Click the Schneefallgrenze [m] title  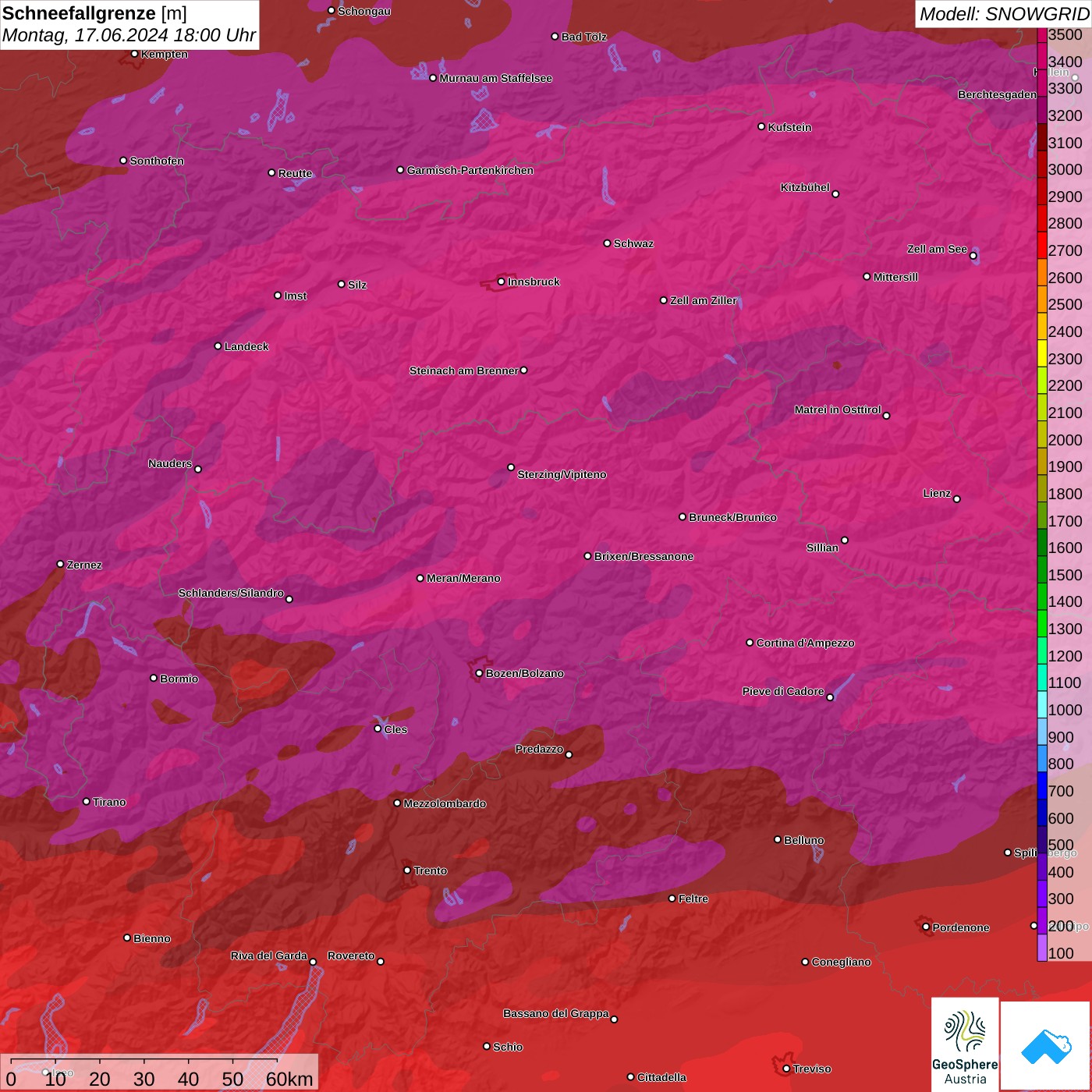point(94,13)
